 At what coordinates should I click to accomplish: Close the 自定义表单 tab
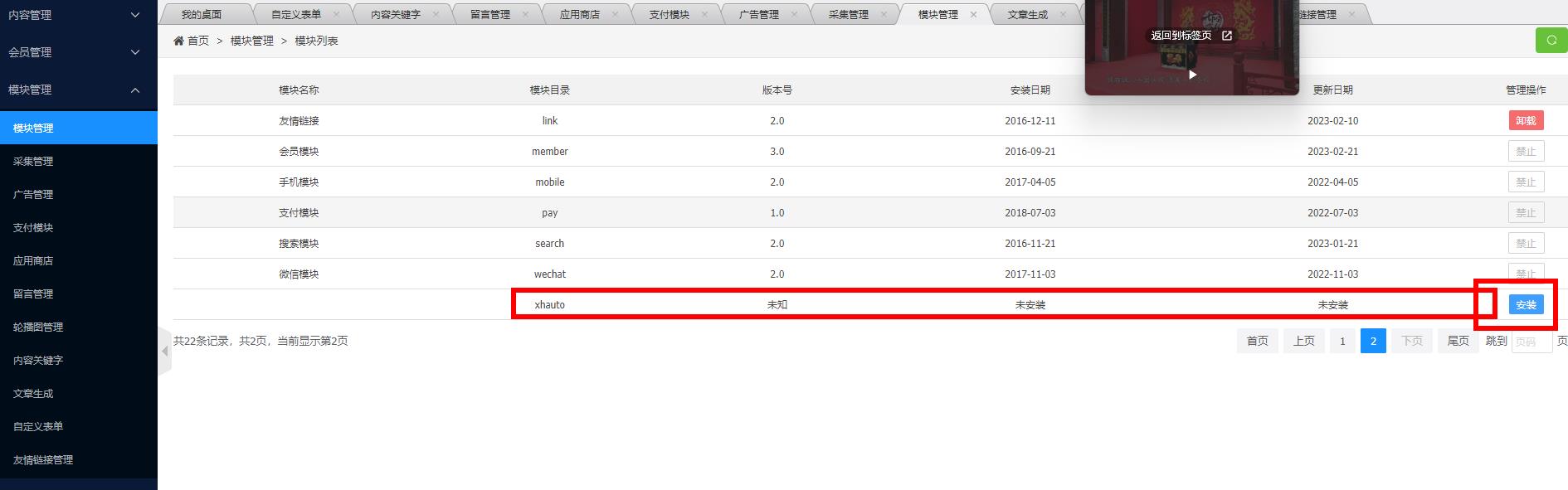(x=336, y=14)
